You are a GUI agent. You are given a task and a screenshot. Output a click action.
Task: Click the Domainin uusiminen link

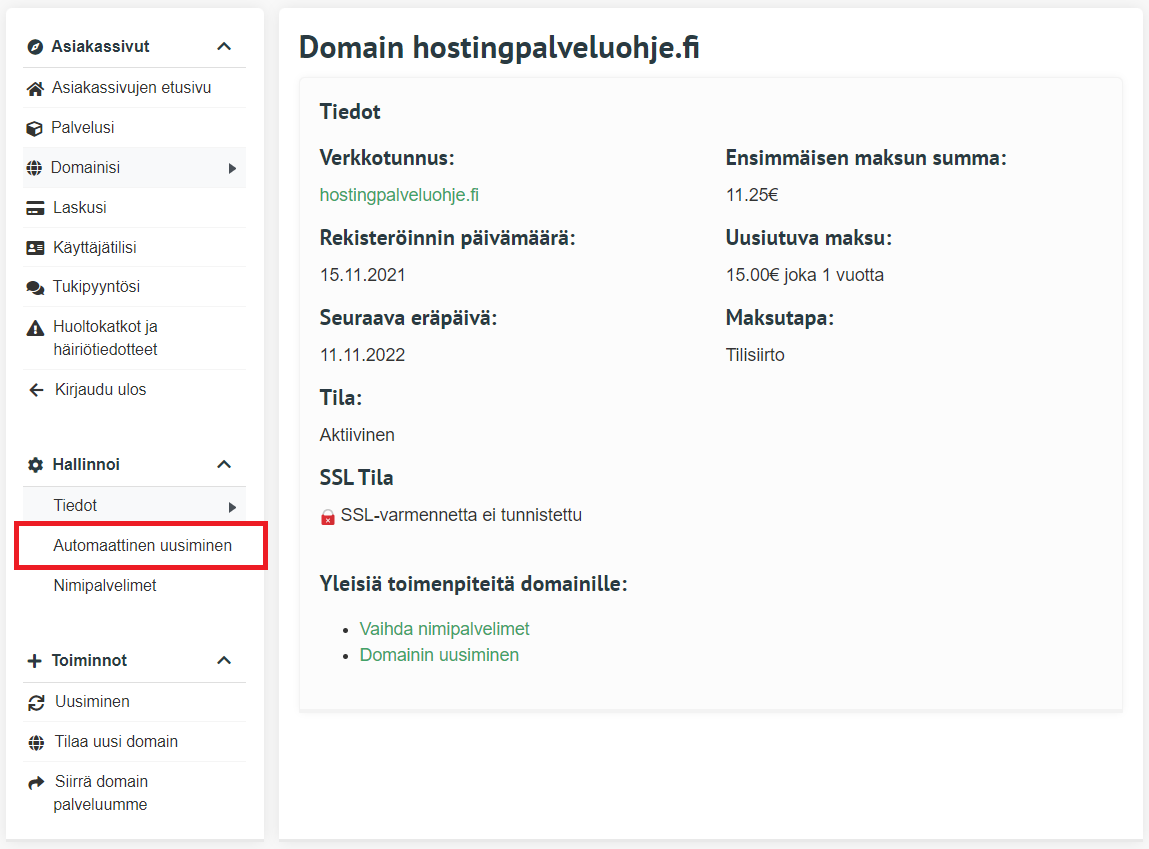439,655
